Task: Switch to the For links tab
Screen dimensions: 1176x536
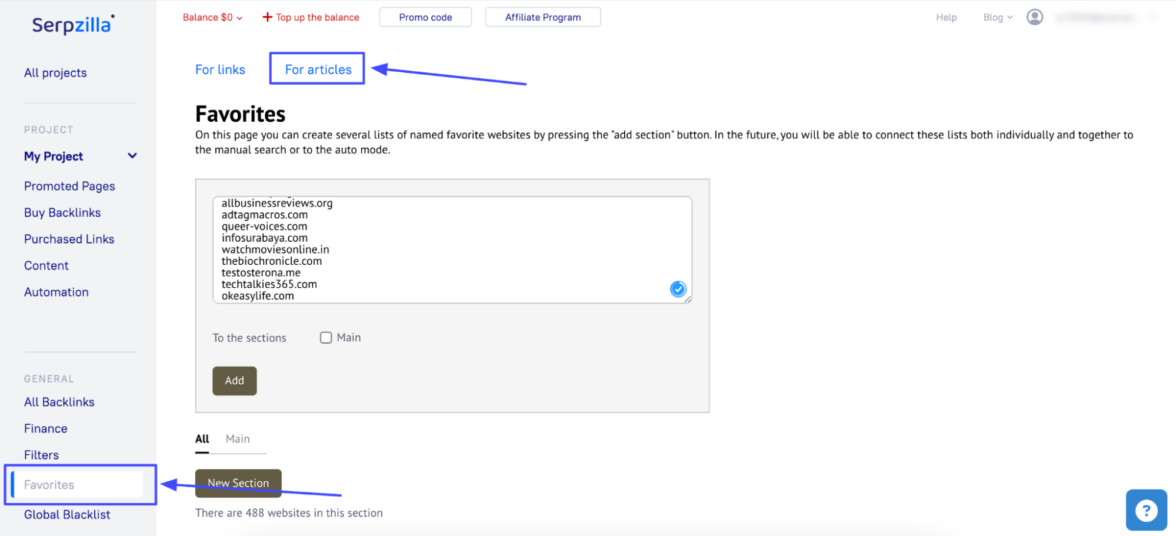Action: tap(220, 69)
